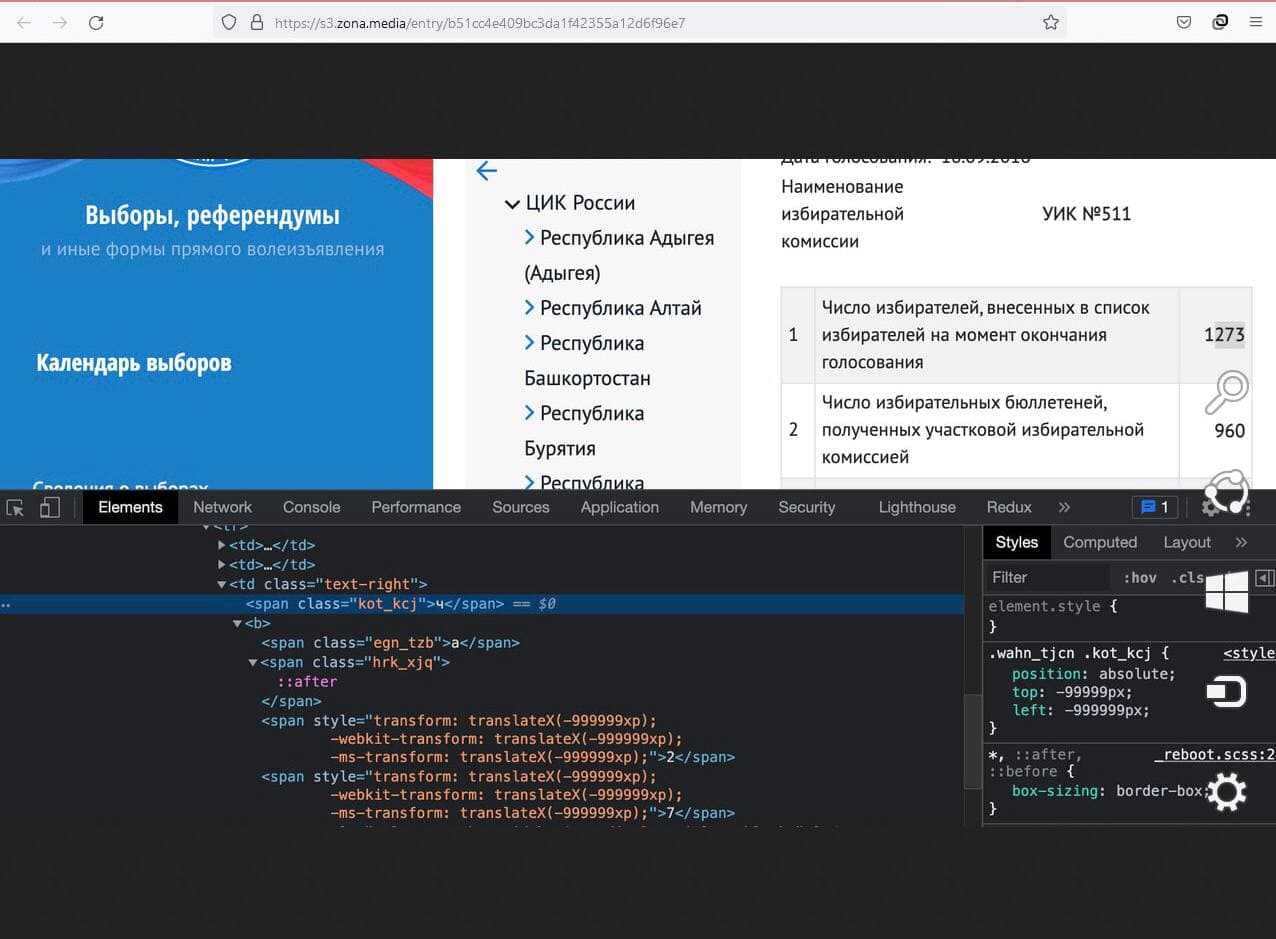Image resolution: width=1276 pixels, height=939 pixels.
Task: Click the white Windows logo overlay icon
Action: (1227, 592)
